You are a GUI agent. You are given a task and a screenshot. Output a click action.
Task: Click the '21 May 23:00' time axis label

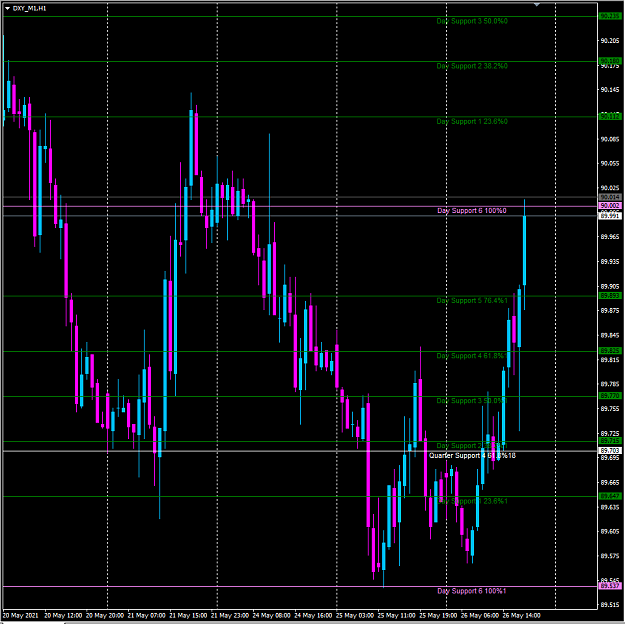(x=230, y=615)
